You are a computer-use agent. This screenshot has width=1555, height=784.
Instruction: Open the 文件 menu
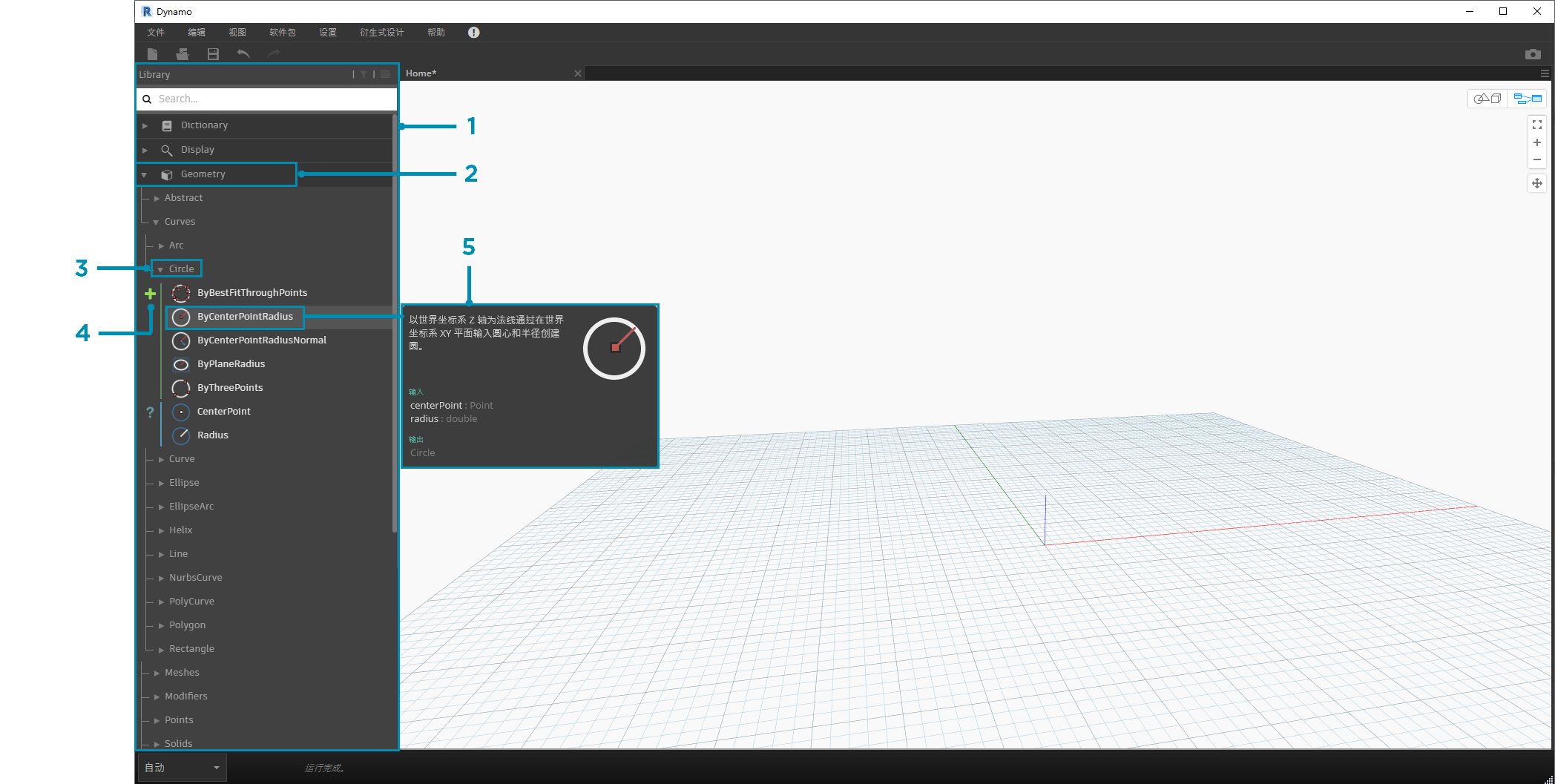156,33
